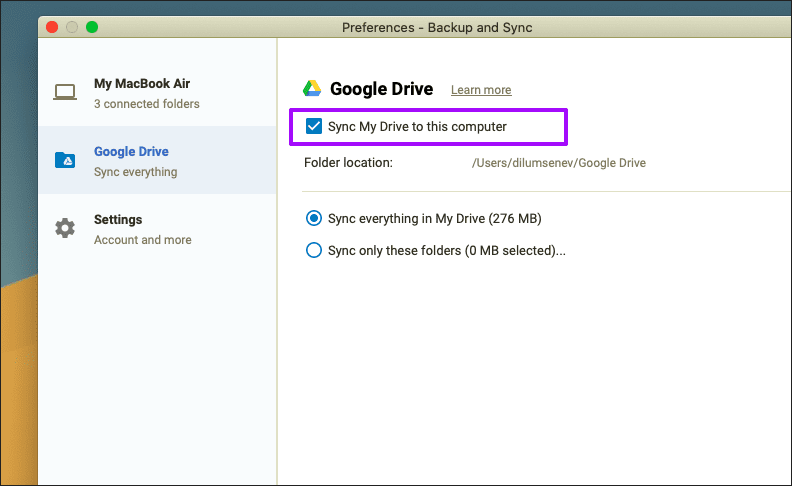
Task: Click the Sync everything subtitle in sidebar
Action: (135, 172)
